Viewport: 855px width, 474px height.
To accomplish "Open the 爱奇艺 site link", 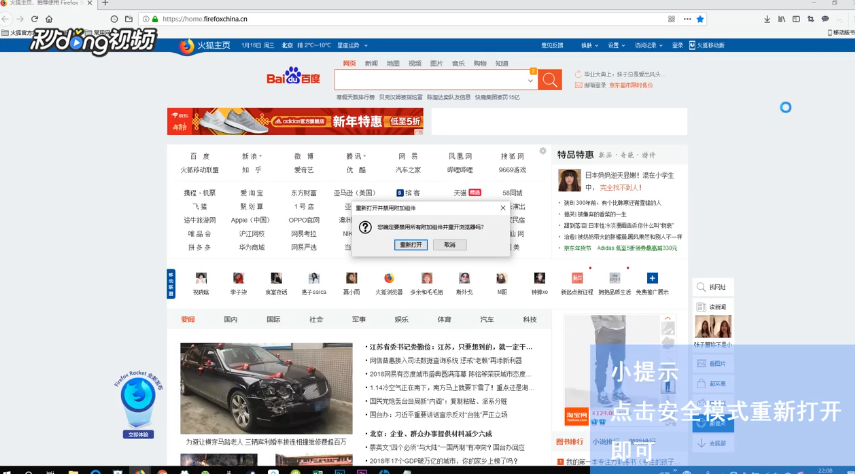I will [x=304, y=170].
